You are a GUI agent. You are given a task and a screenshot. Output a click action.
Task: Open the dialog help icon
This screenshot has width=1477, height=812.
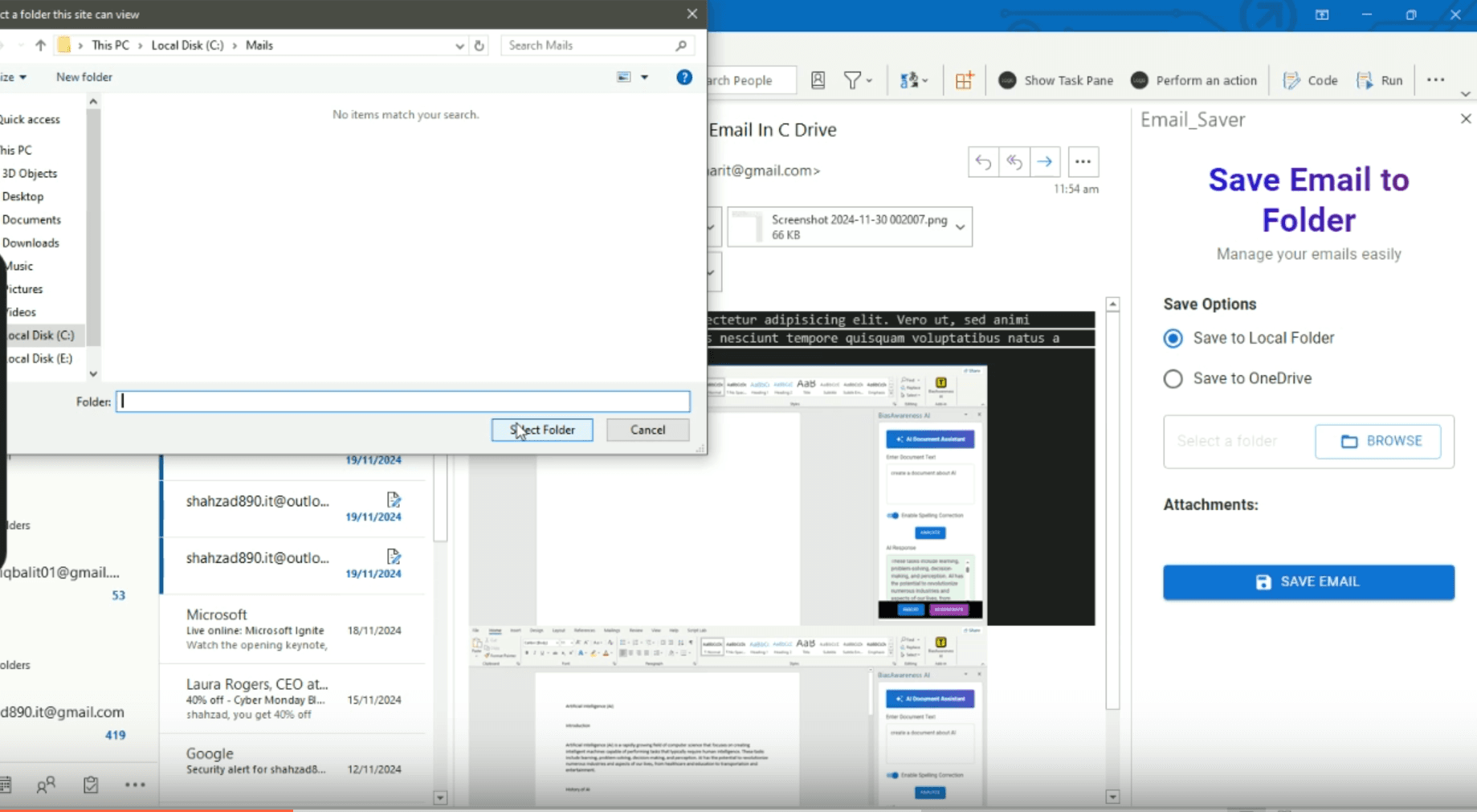(x=684, y=77)
